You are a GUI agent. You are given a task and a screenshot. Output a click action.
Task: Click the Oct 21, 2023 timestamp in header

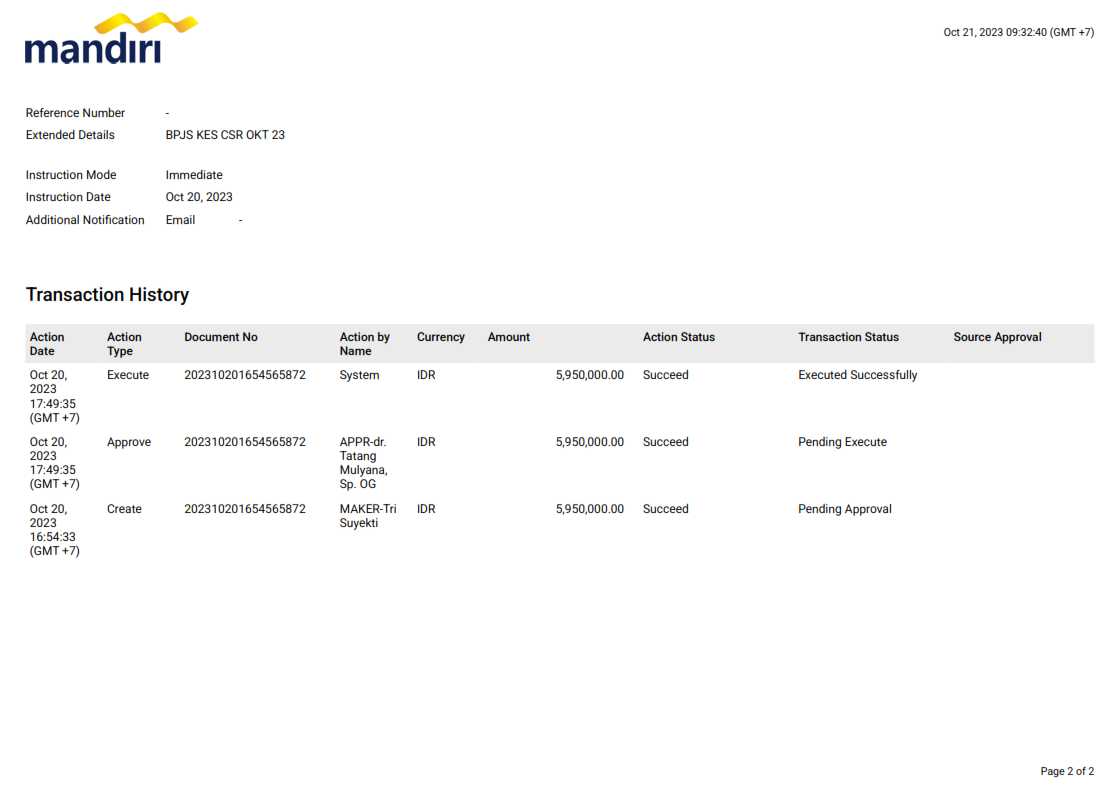(x=1018, y=33)
